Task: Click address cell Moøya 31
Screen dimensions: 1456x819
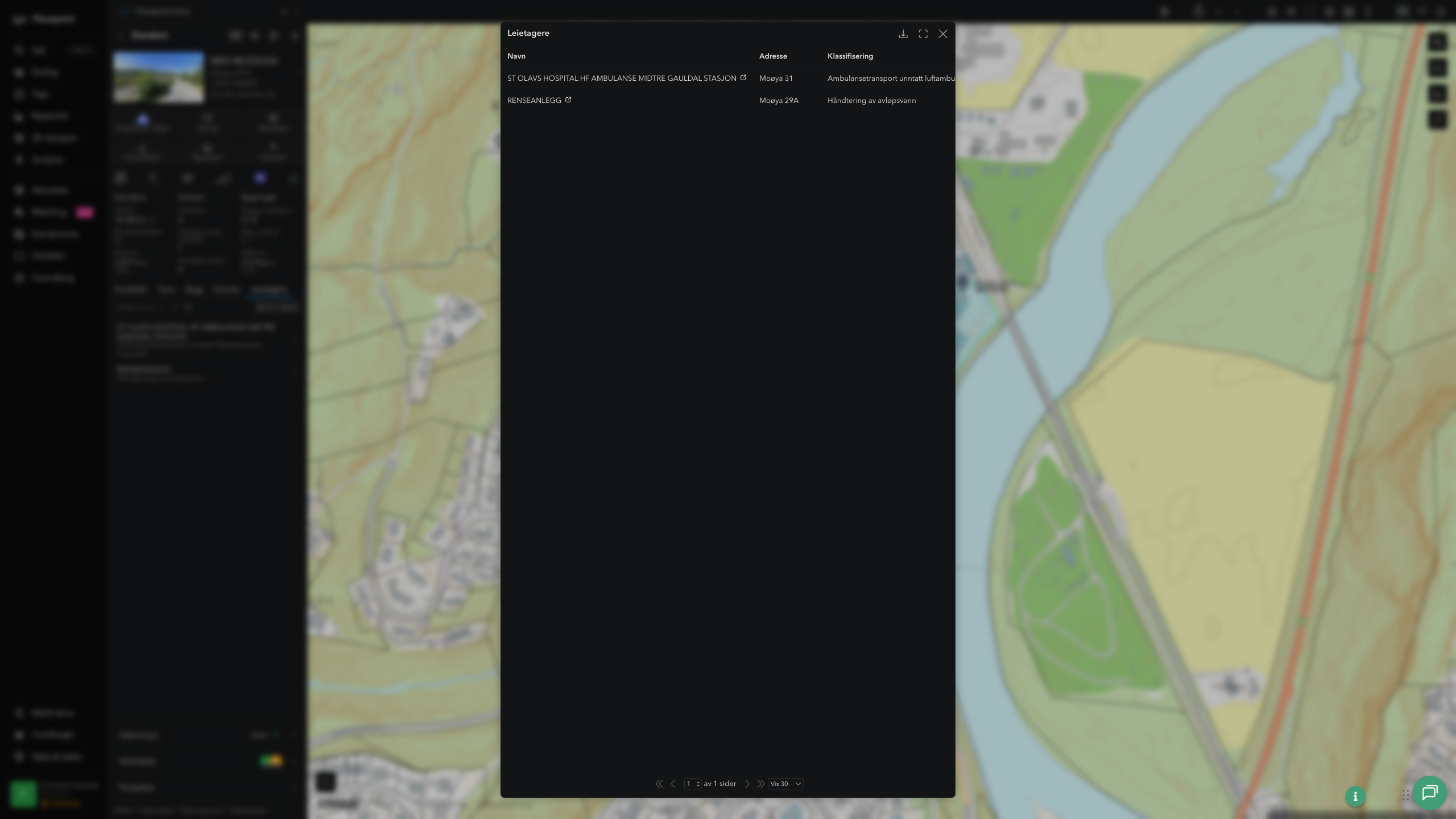Action: tap(776, 78)
